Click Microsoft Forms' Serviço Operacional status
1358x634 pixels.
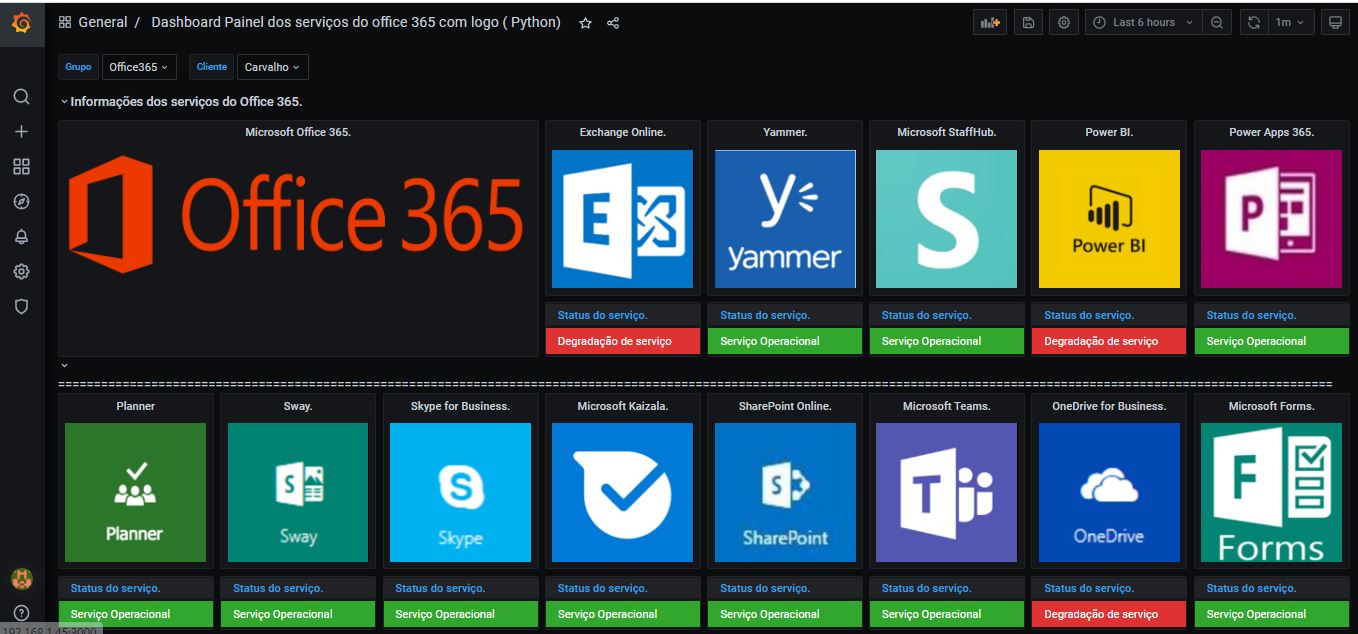pos(1271,614)
